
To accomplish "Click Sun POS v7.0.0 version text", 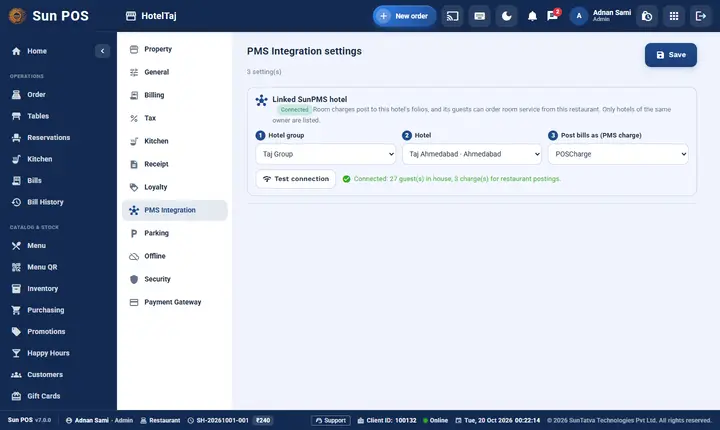I will coord(29,420).
